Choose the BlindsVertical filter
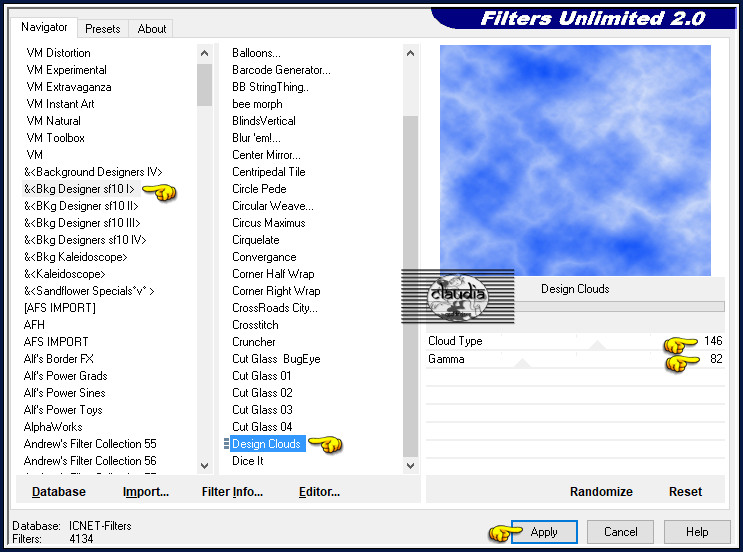Screen dimensions: 743x552 click(264, 121)
